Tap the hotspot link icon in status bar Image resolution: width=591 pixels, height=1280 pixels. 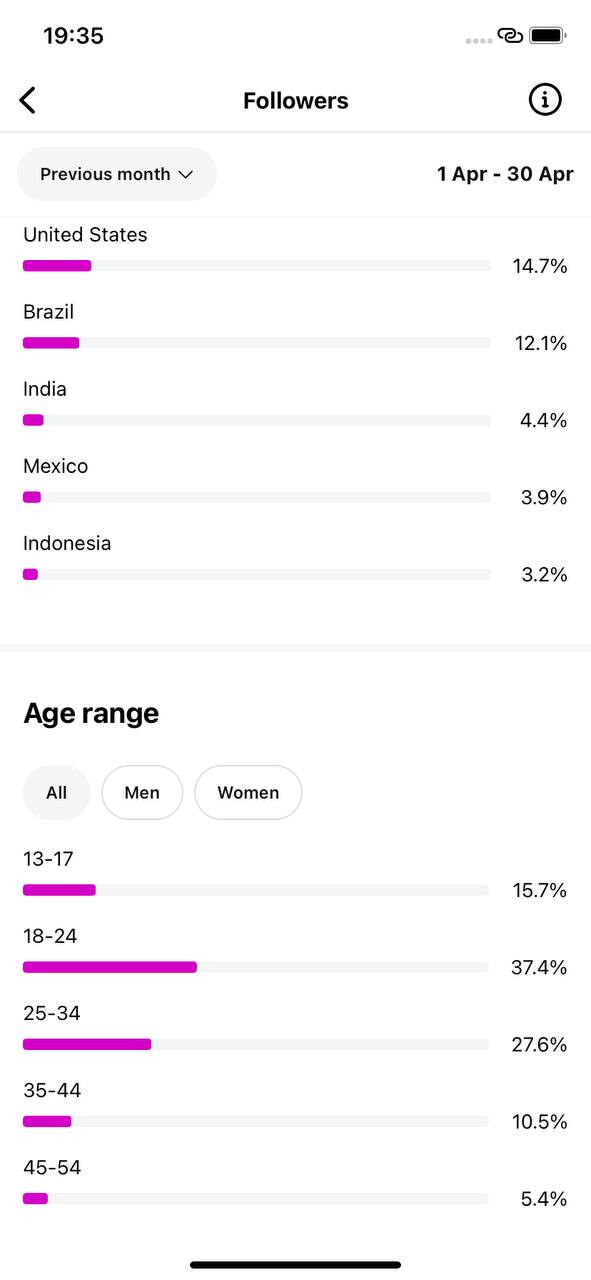click(x=510, y=36)
